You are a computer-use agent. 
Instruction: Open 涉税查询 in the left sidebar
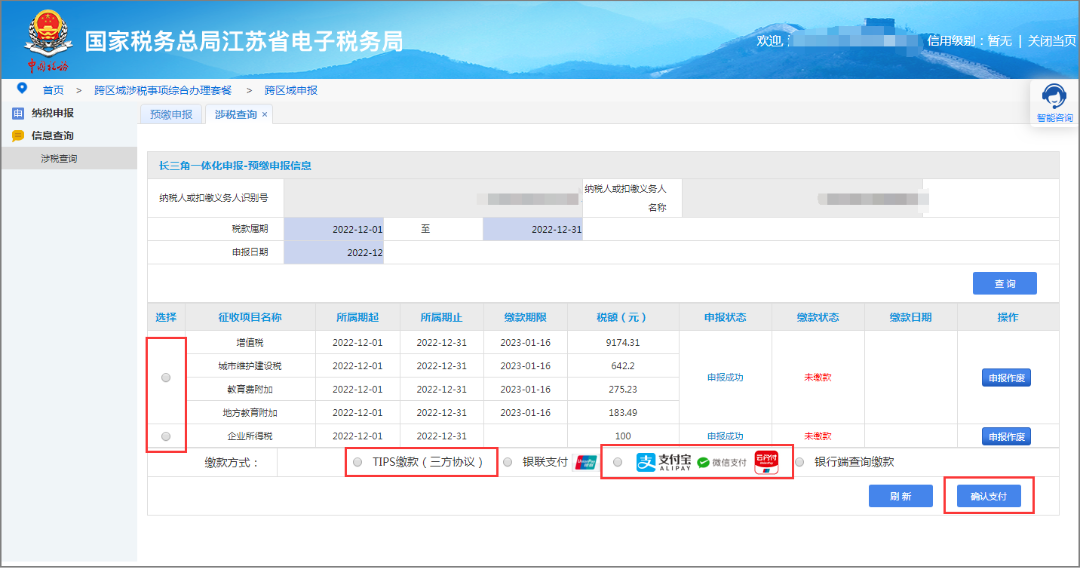(x=59, y=158)
